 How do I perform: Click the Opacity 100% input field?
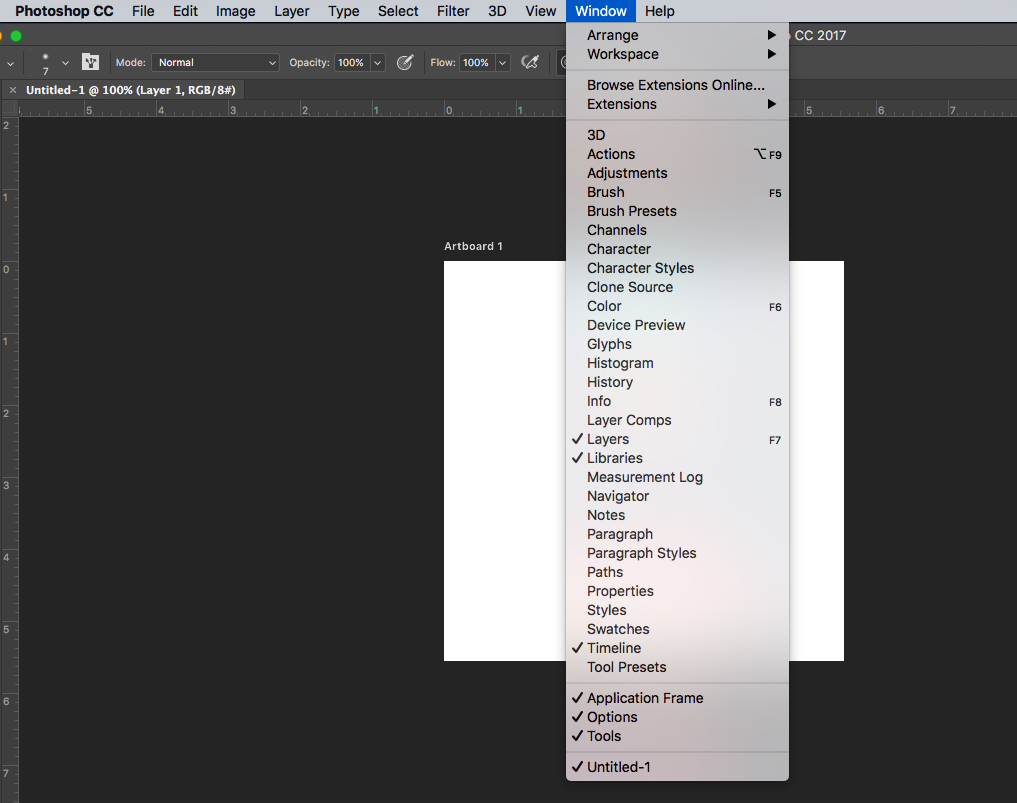tap(351, 62)
